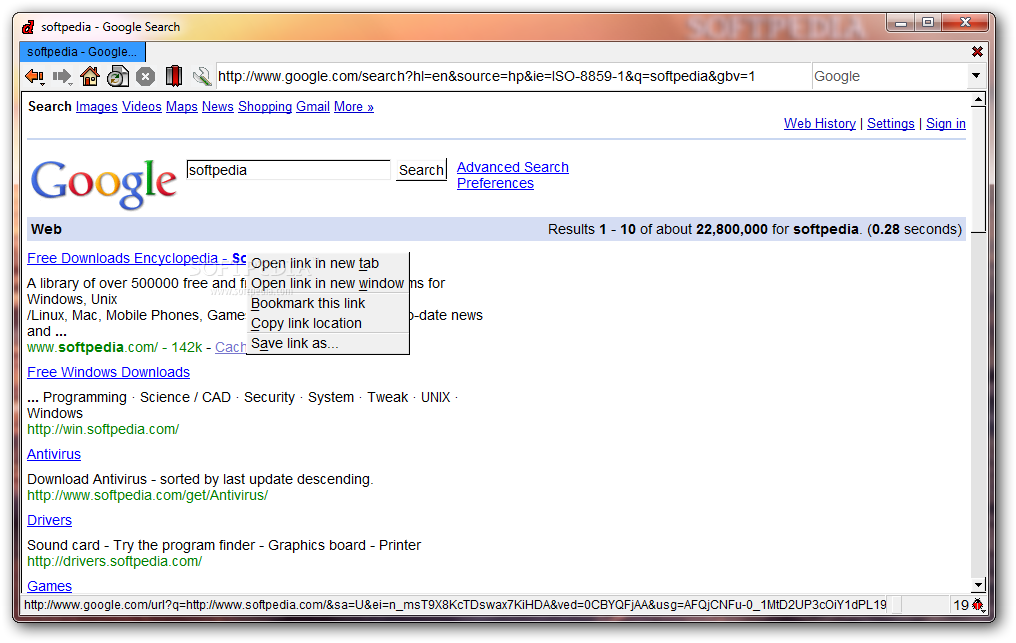
Task: Stop loading the page
Action: click(x=146, y=76)
